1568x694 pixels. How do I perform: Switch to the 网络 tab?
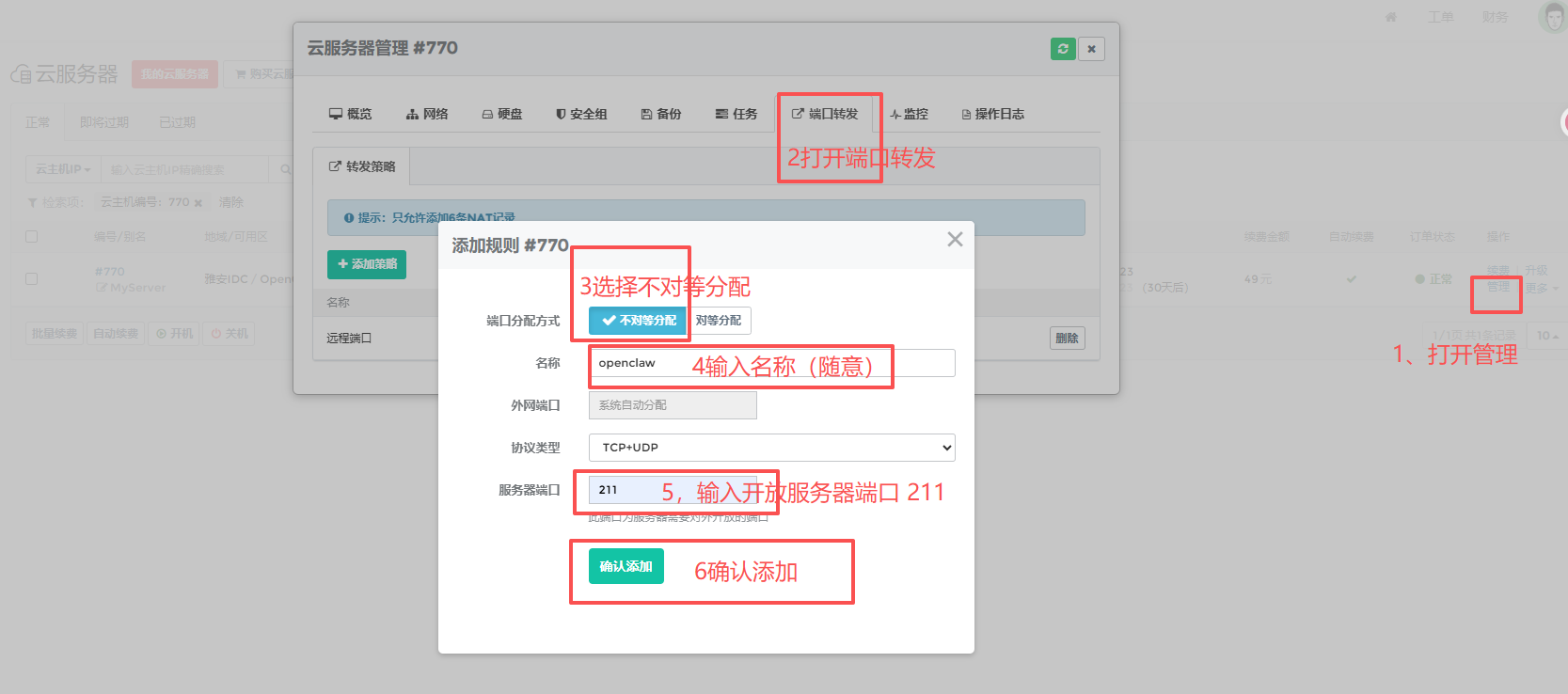click(427, 114)
